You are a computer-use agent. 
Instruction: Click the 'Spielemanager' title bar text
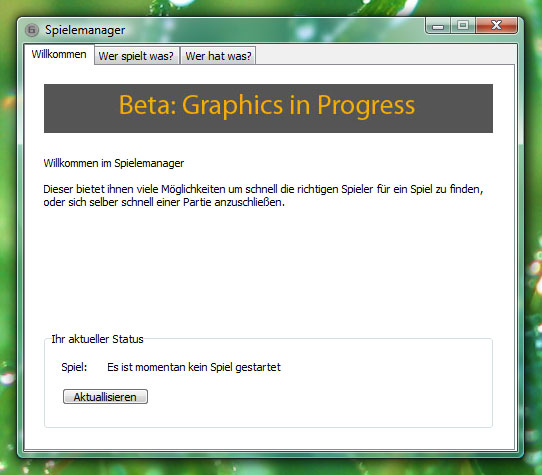[x=85, y=30]
